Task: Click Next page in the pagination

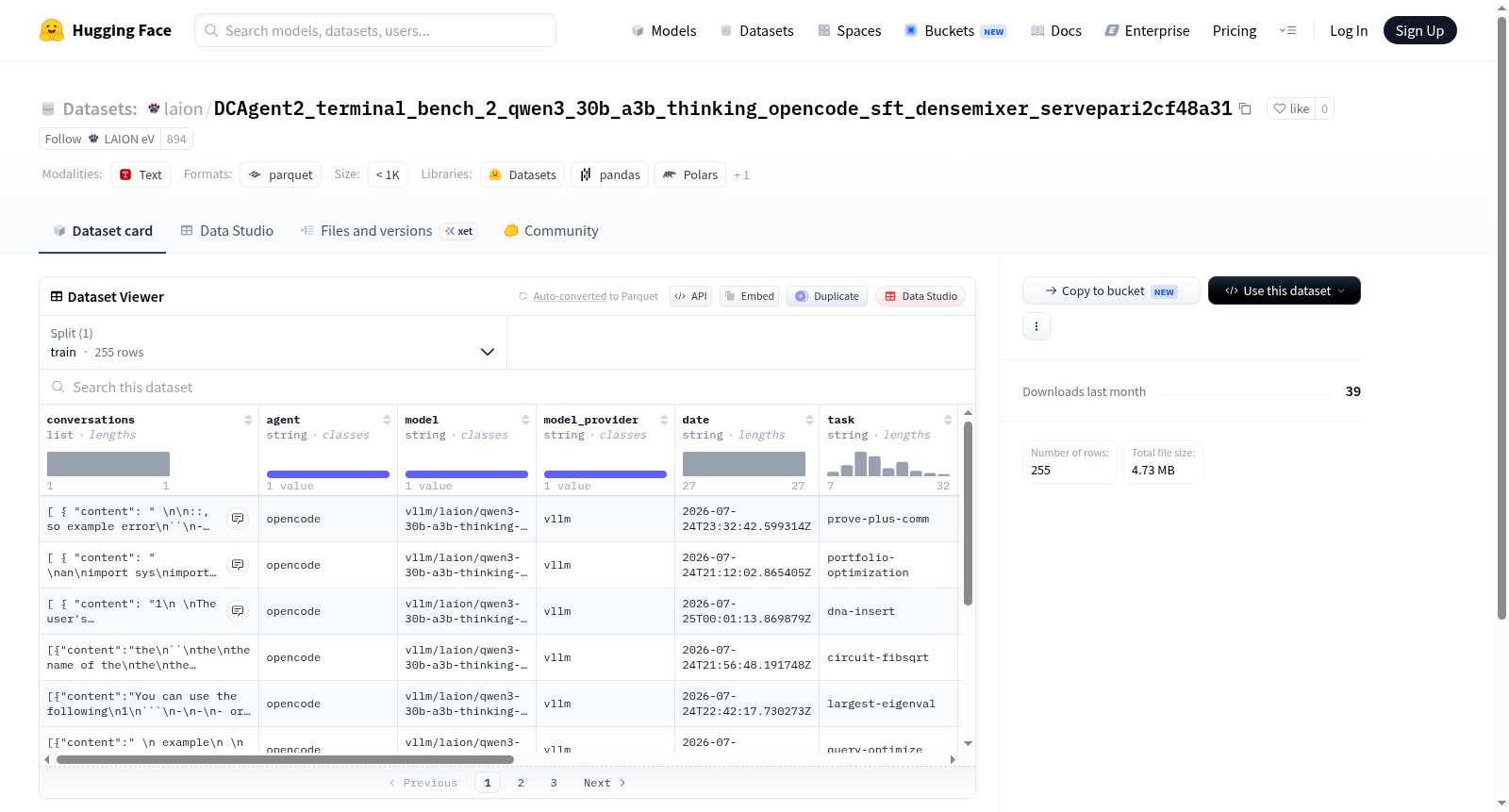Action: 605,783
